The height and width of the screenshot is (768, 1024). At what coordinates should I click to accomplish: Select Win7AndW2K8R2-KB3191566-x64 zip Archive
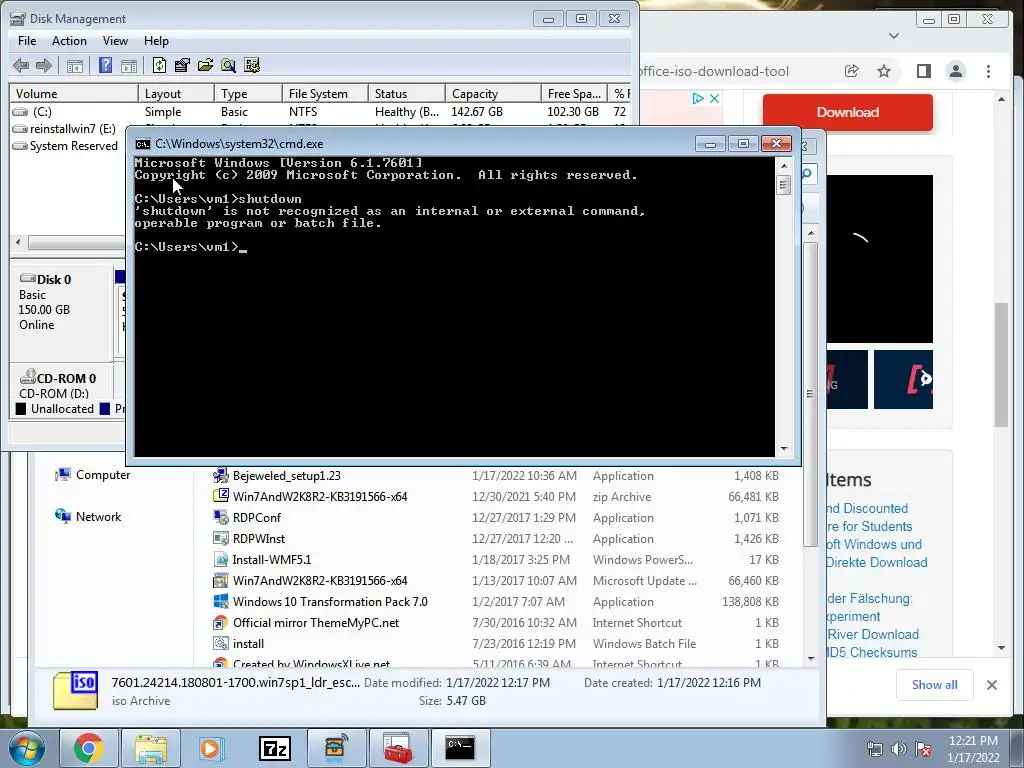(496, 497)
